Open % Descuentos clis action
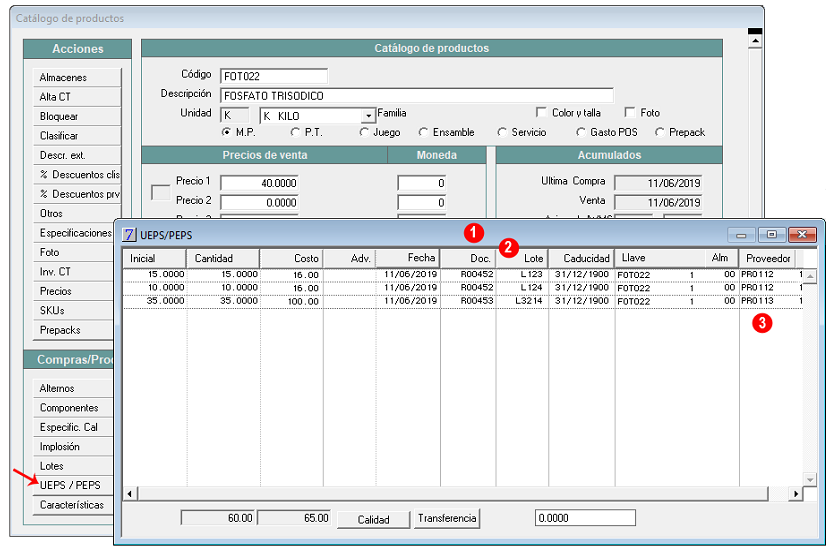Viewport: 836px width, 550px height. point(77,175)
